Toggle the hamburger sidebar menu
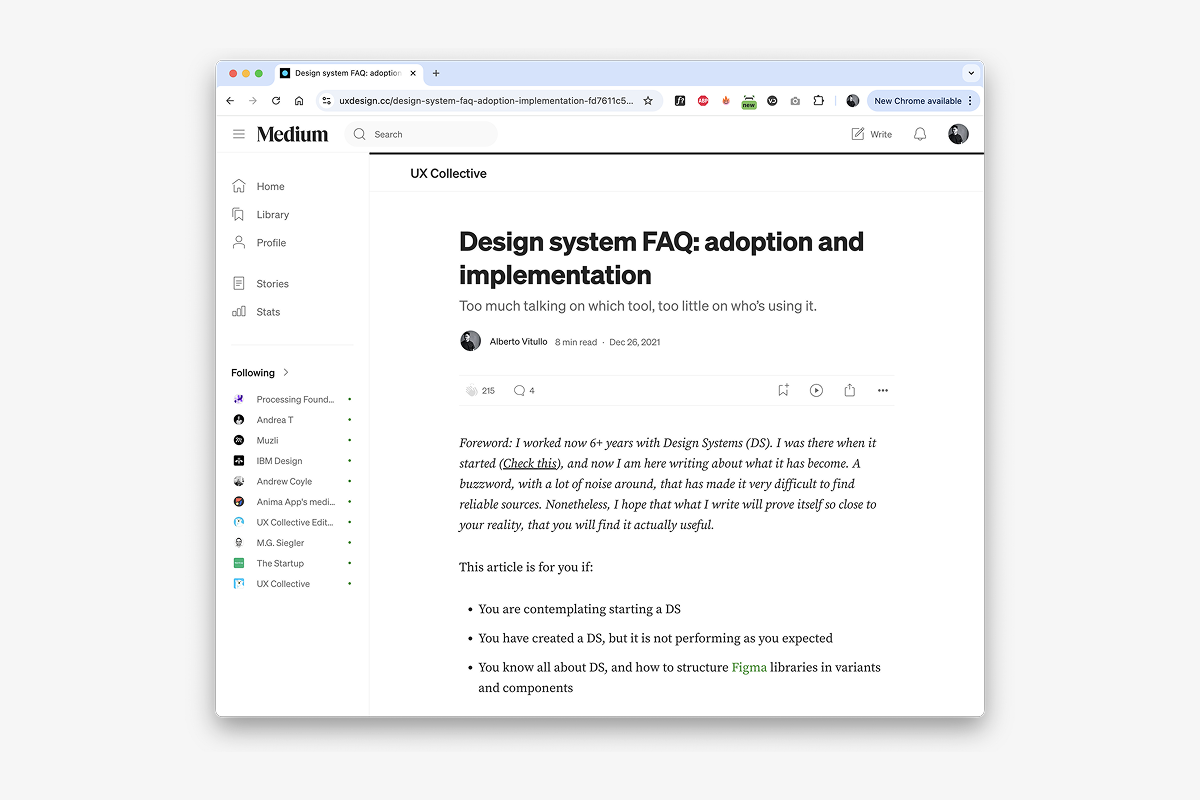This screenshot has height=800, width=1200. point(239,134)
